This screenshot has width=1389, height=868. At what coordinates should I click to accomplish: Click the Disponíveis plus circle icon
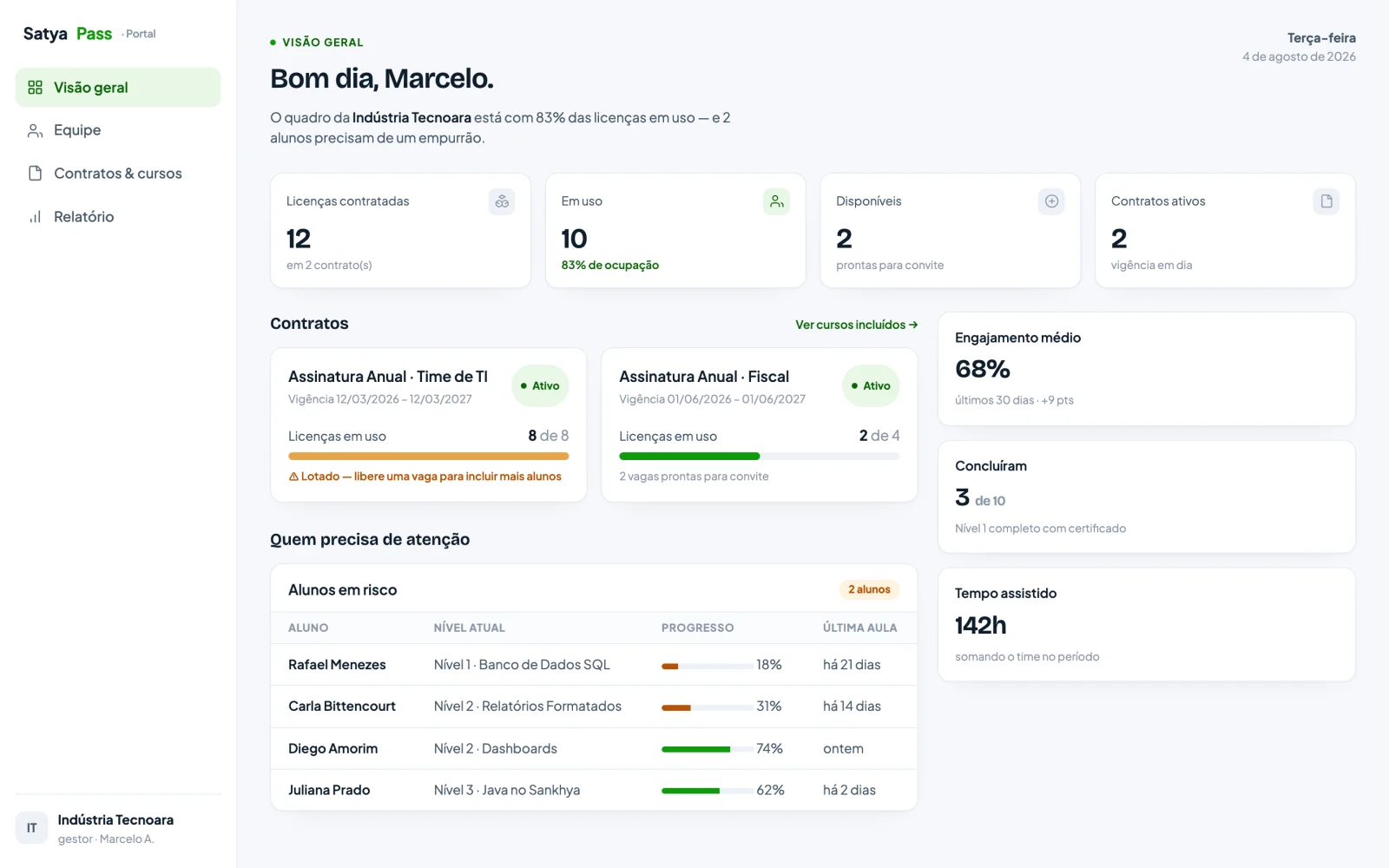(1051, 201)
